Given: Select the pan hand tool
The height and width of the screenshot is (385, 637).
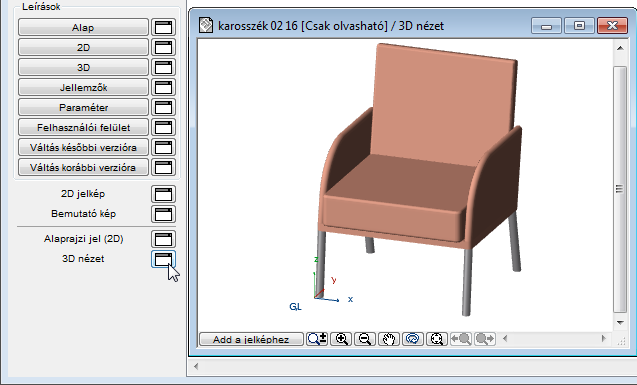Looking at the screenshot, I should (x=389, y=339).
